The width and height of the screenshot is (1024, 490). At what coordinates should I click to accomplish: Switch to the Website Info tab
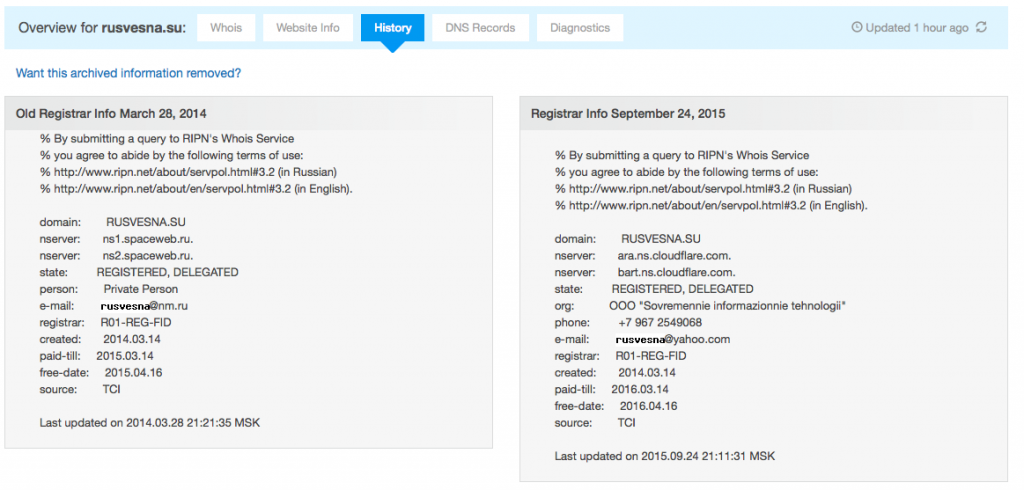[308, 28]
